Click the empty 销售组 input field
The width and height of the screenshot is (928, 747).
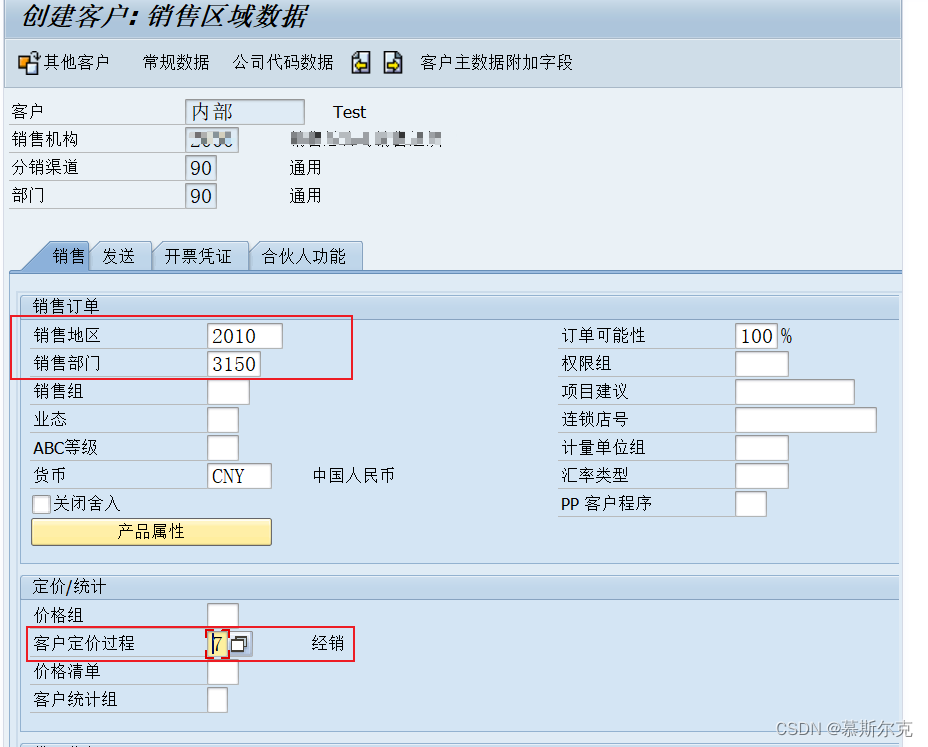(x=227, y=391)
